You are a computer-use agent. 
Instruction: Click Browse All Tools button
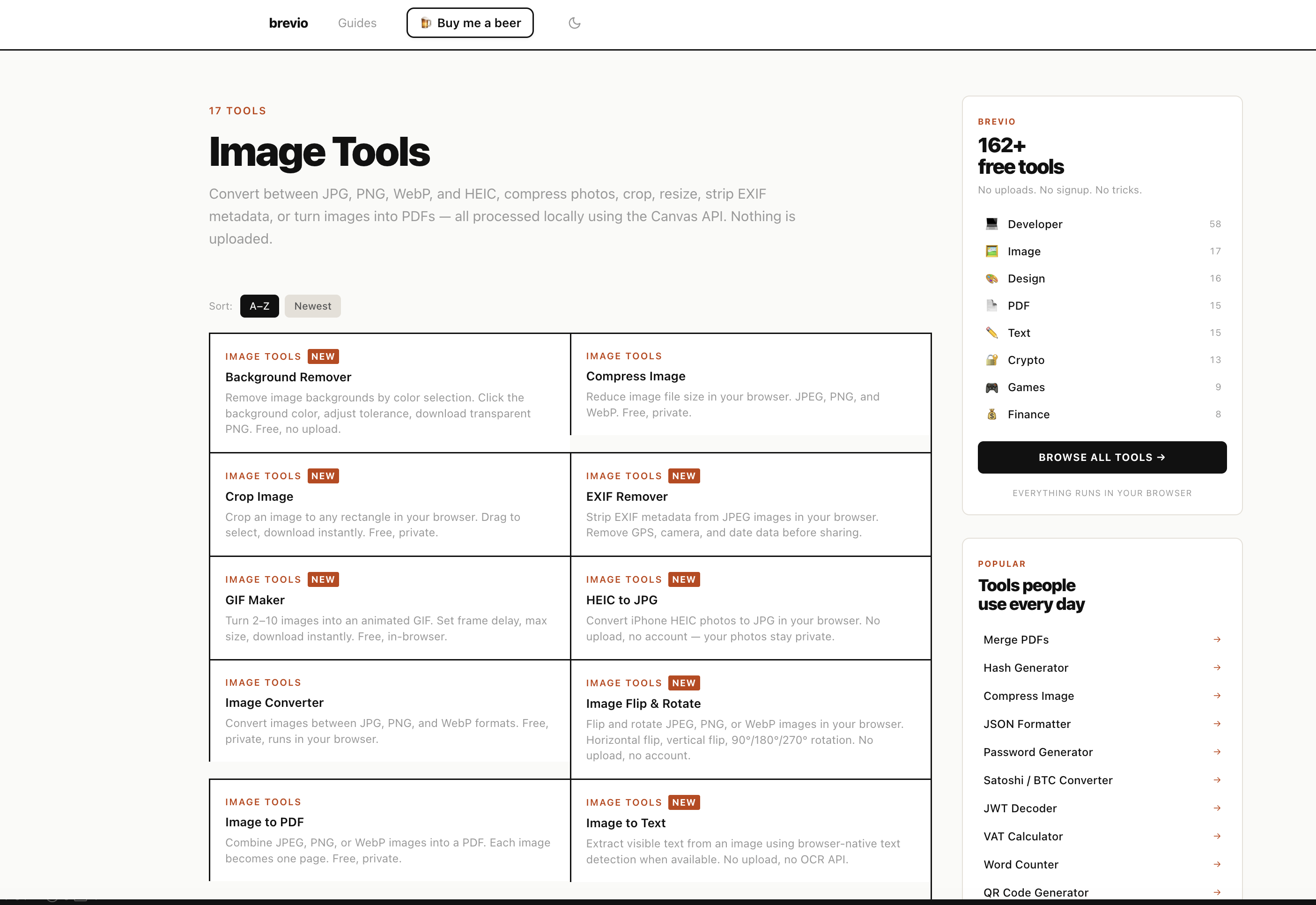coord(1102,458)
